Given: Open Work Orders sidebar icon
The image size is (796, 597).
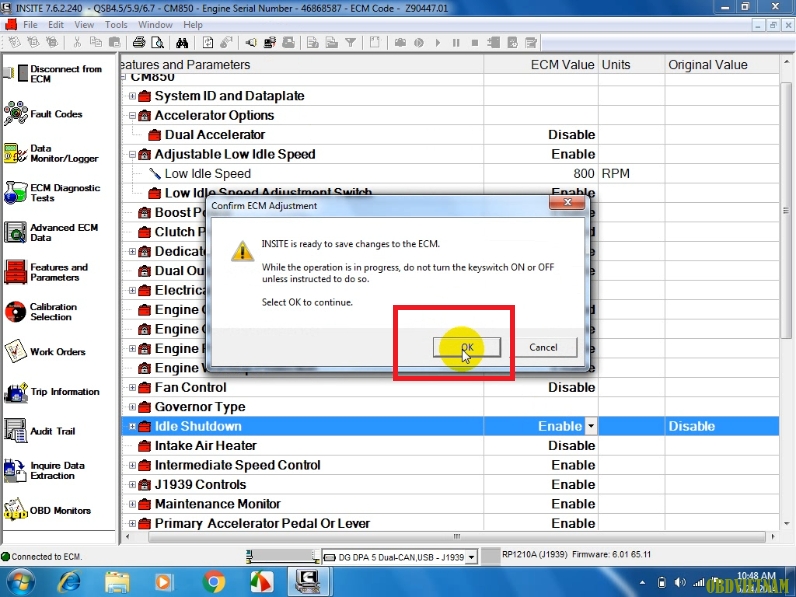Looking at the screenshot, I should (x=15, y=351).
